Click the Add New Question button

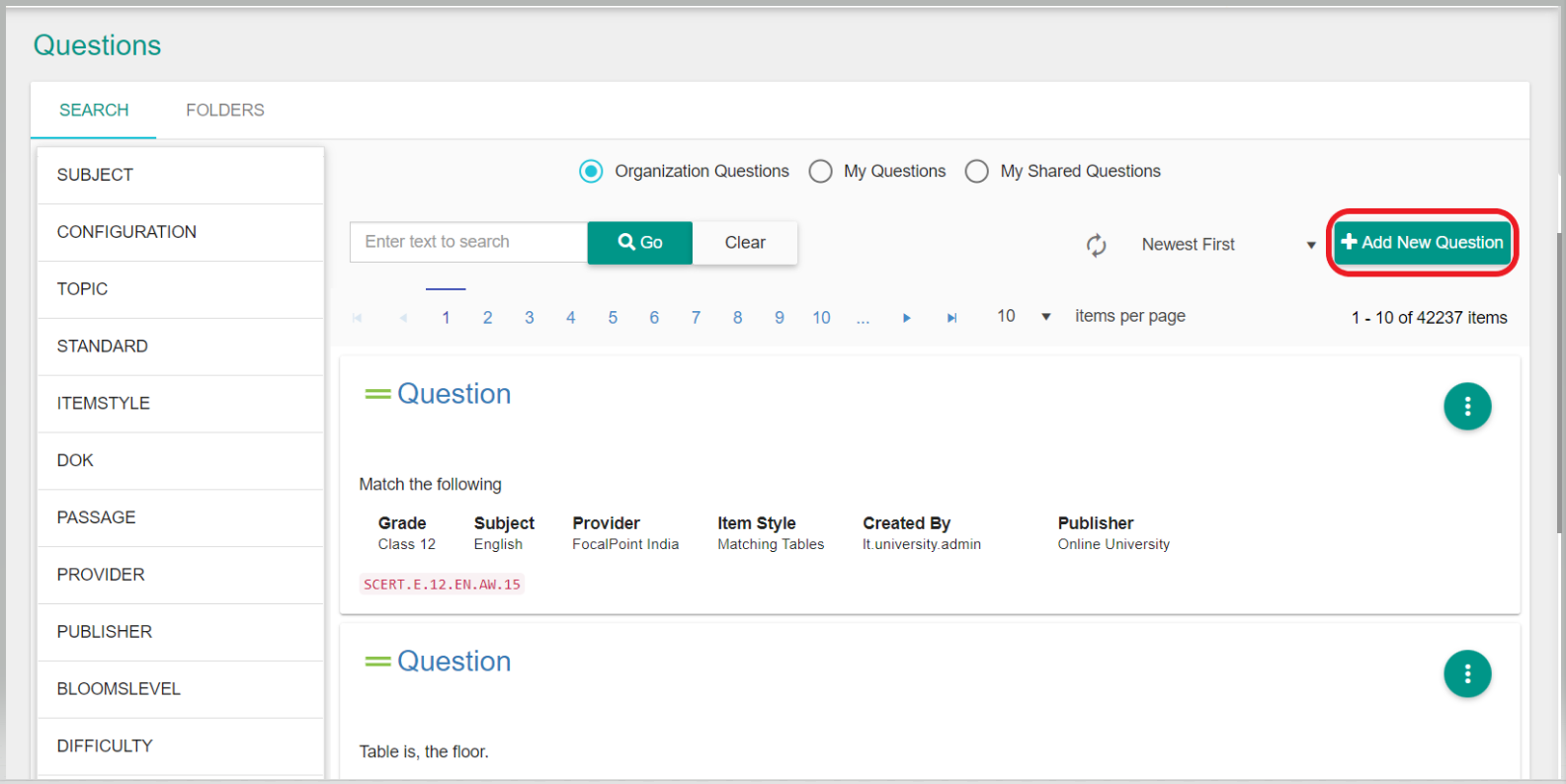[x=1422, y=243]
